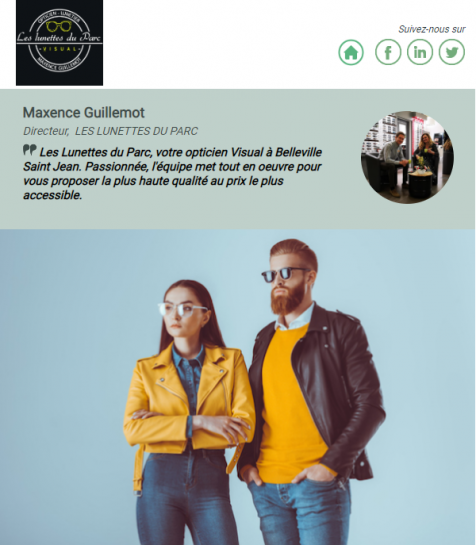
Task: Click the green glasses emblem in the logo
Action: pos(59,26)
